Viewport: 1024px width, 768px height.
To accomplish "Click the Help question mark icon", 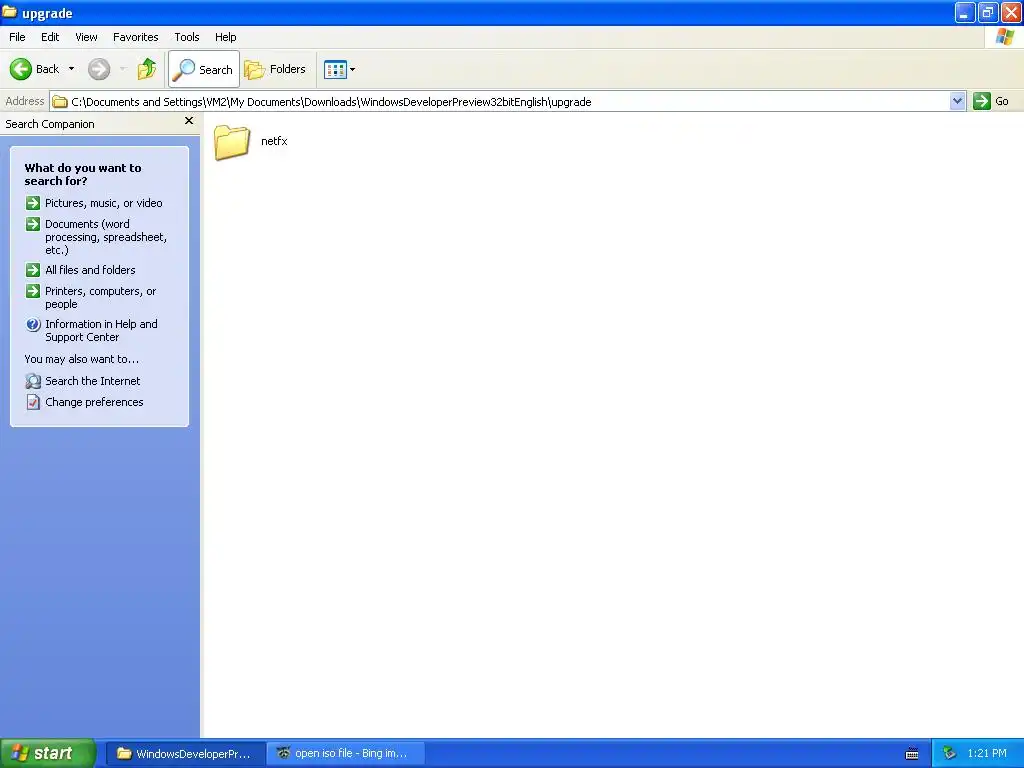I will tap(33, 324).
